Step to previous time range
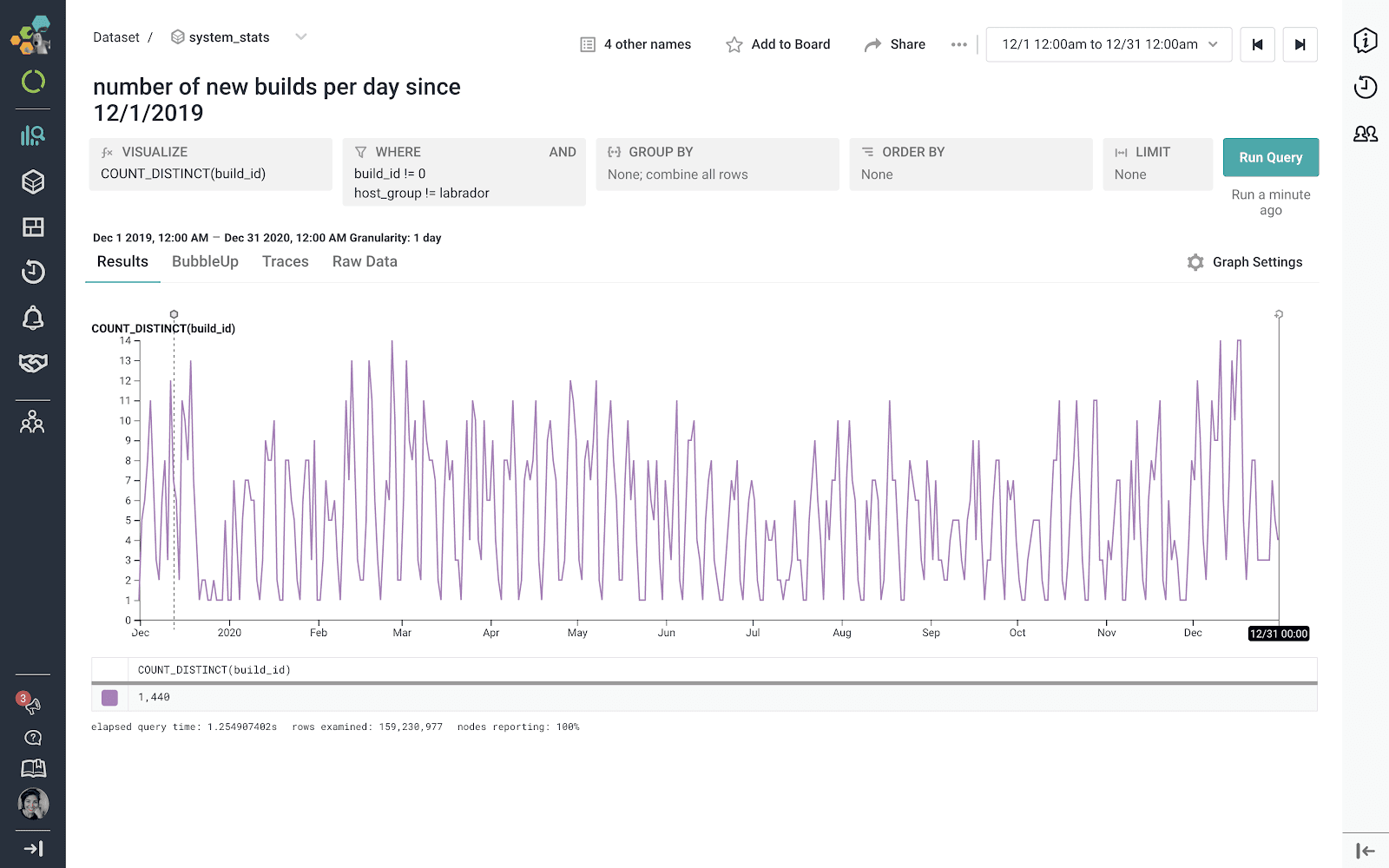The height and width of the screenshot is (868, 1389). pyautogui.click(x=1257, y=44)
